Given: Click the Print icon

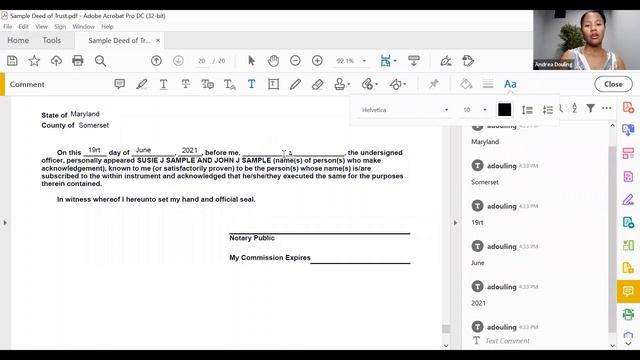Looking at the screenshot, I should pyautogui.click(x=78, y=61).
